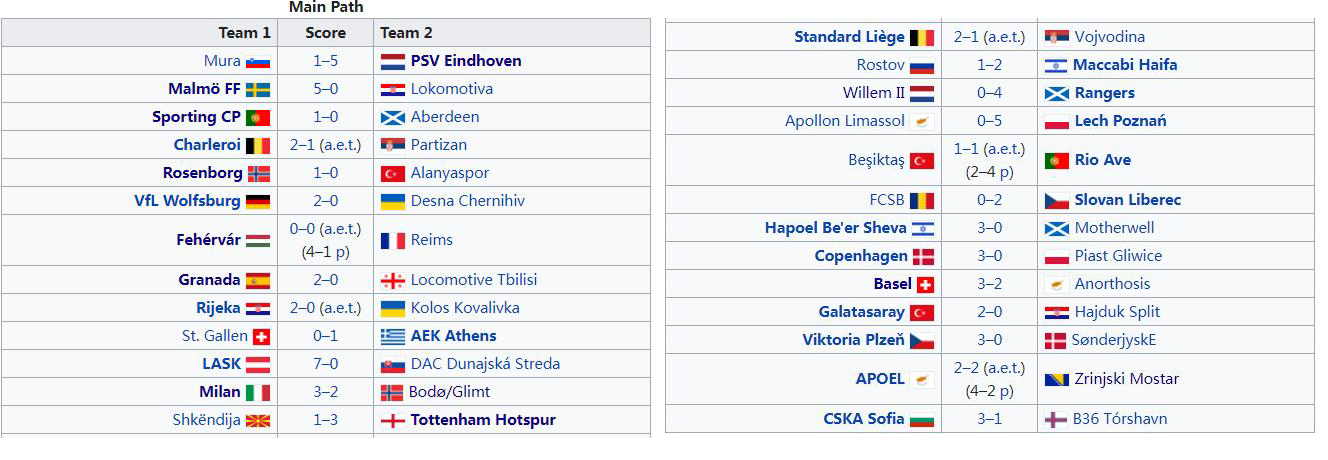Click the Israel flag beside Maccabi Haifa
Screen dimensions: 1328x460
coord(1056,65)
